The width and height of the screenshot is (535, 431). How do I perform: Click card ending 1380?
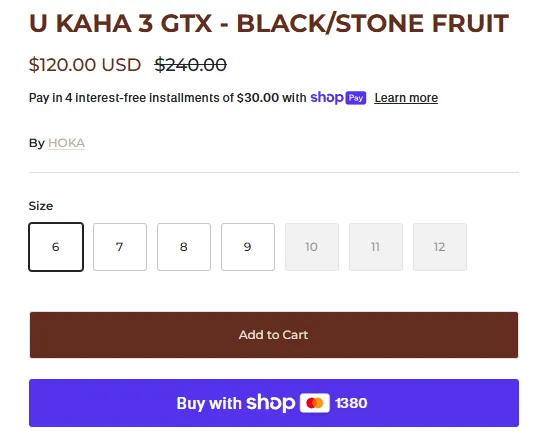coord(351,403)
